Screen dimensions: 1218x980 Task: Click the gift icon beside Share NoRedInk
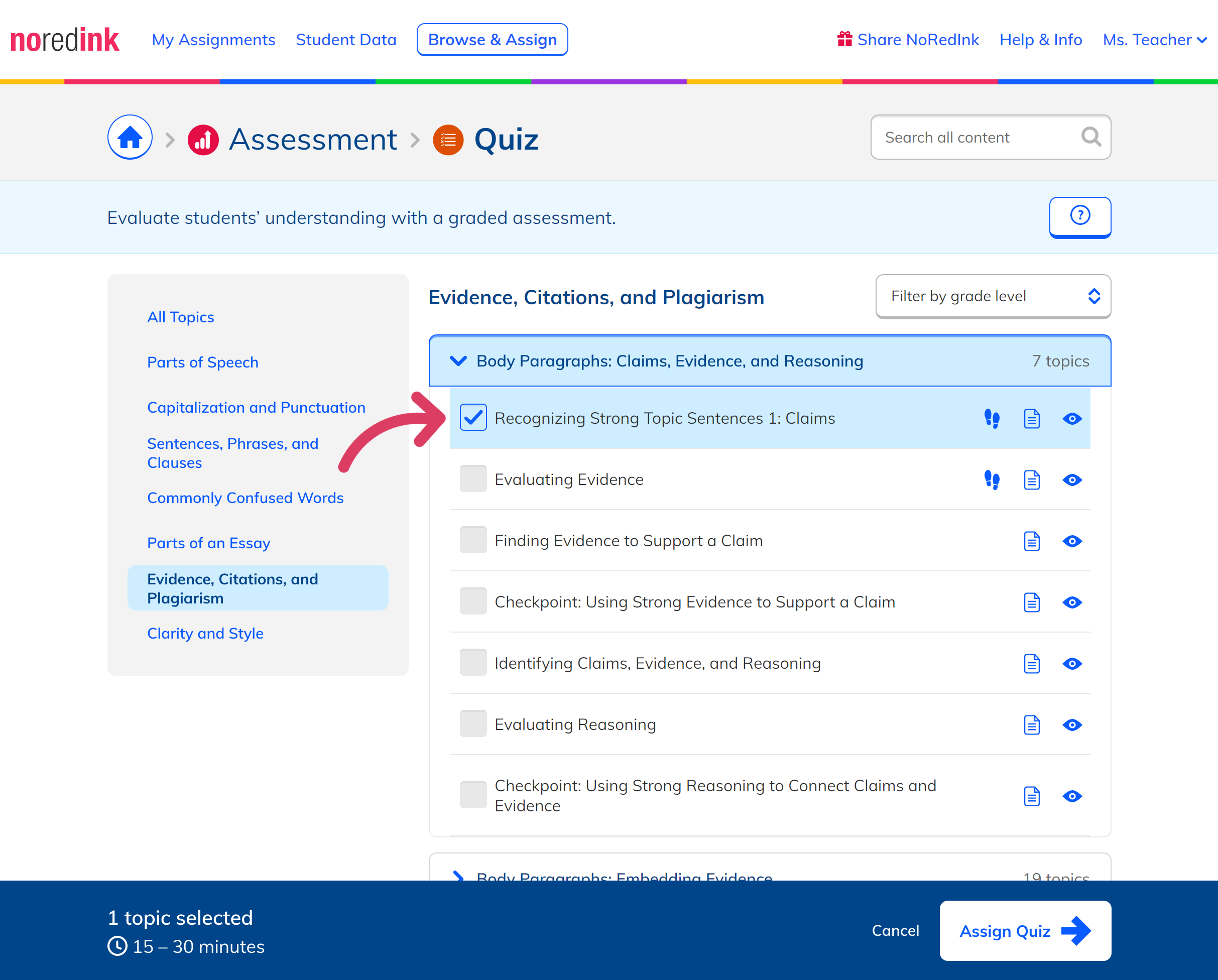coord(844,39)
